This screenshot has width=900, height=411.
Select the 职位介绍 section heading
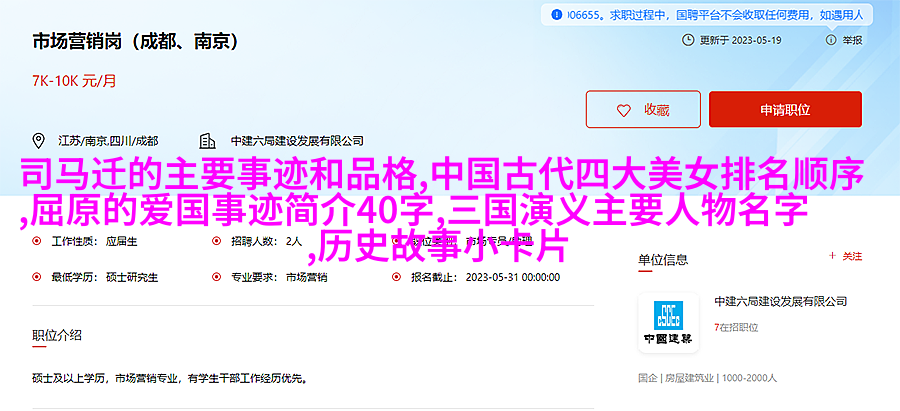click(x=57, y=335)
